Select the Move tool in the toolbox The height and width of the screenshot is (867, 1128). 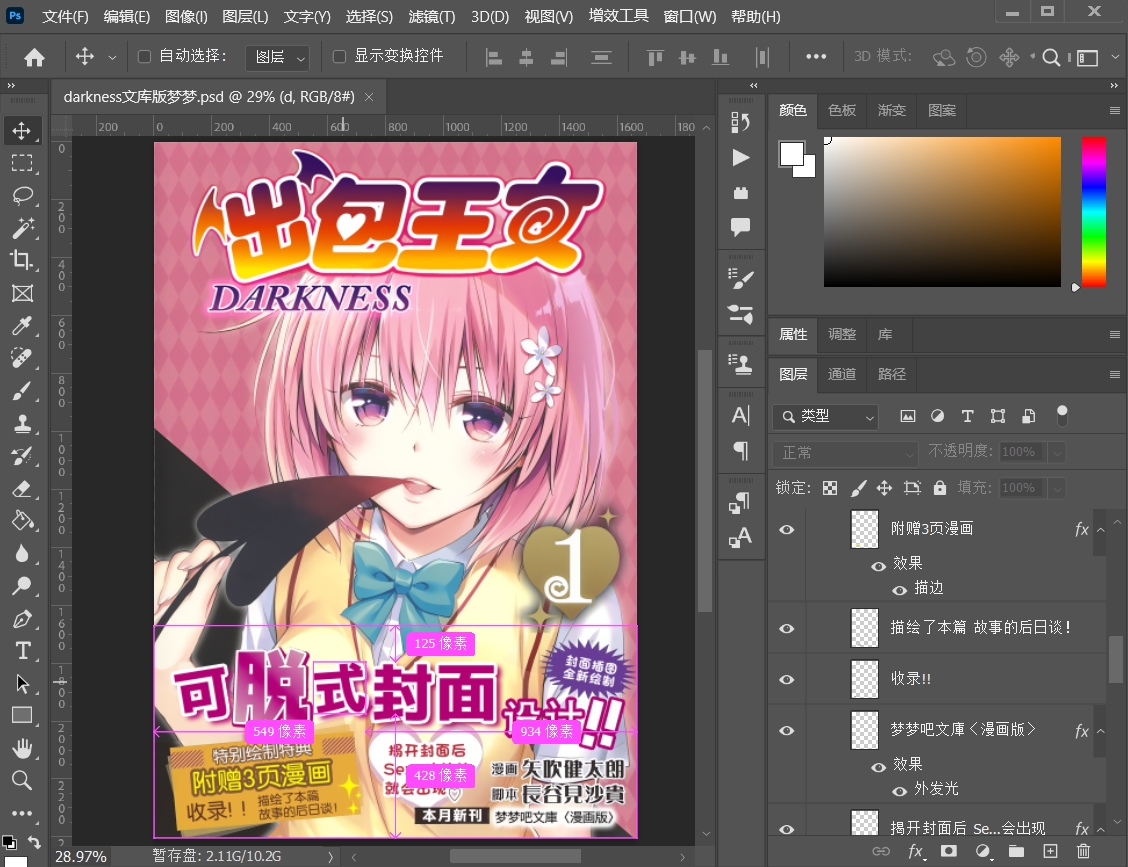pyautogui.click(x=22, y=131)
